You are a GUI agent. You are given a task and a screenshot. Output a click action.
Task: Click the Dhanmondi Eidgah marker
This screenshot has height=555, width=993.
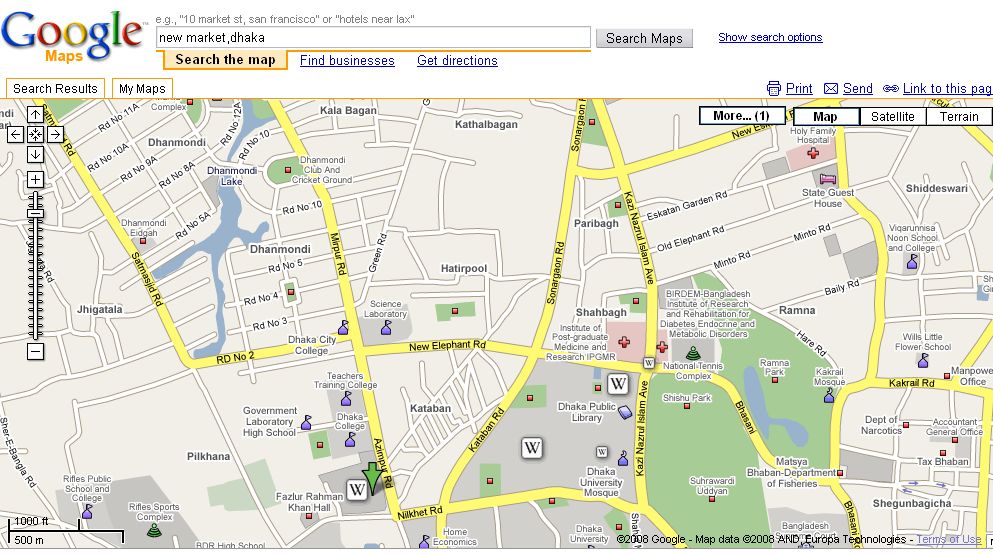(x=143, y=241)
